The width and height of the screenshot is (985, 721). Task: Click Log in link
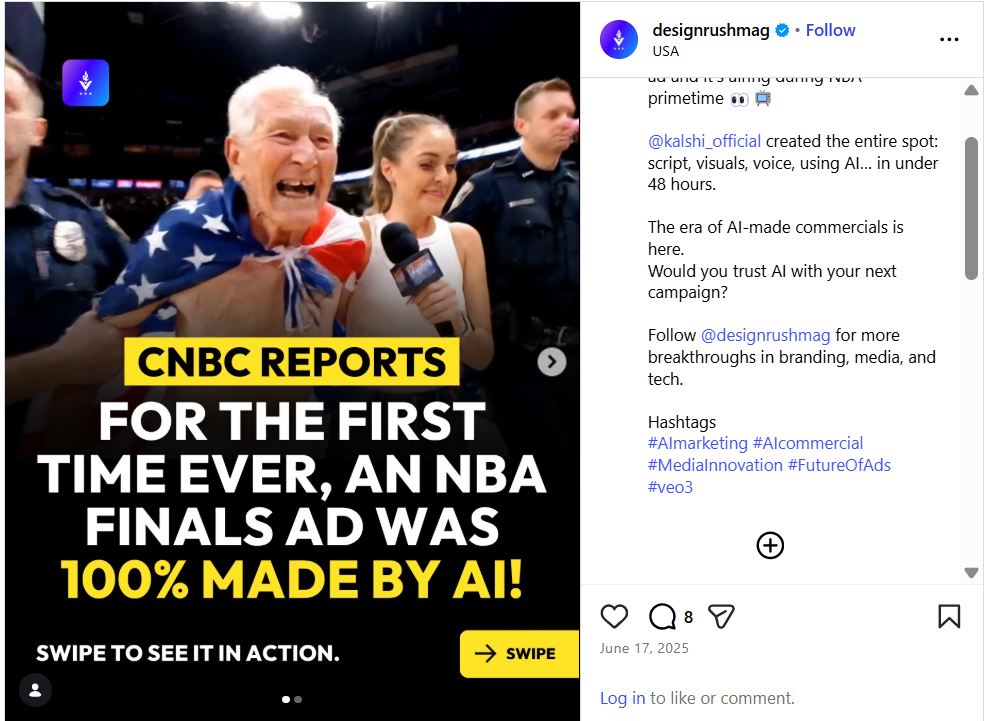click(x=622, y=698)
